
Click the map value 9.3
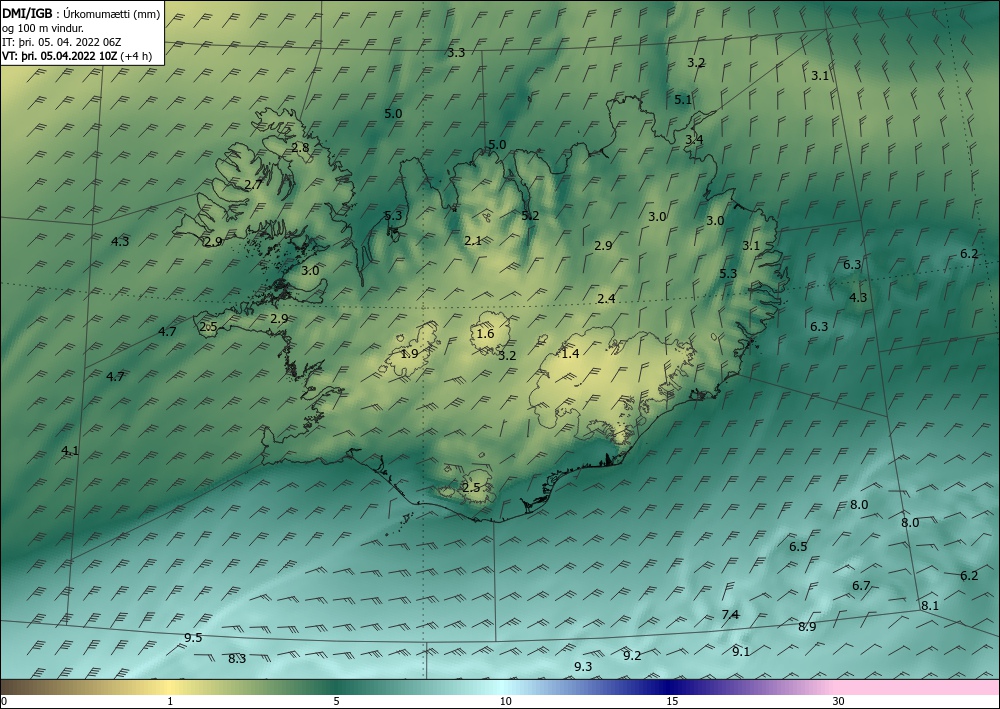tap(583, 666)
